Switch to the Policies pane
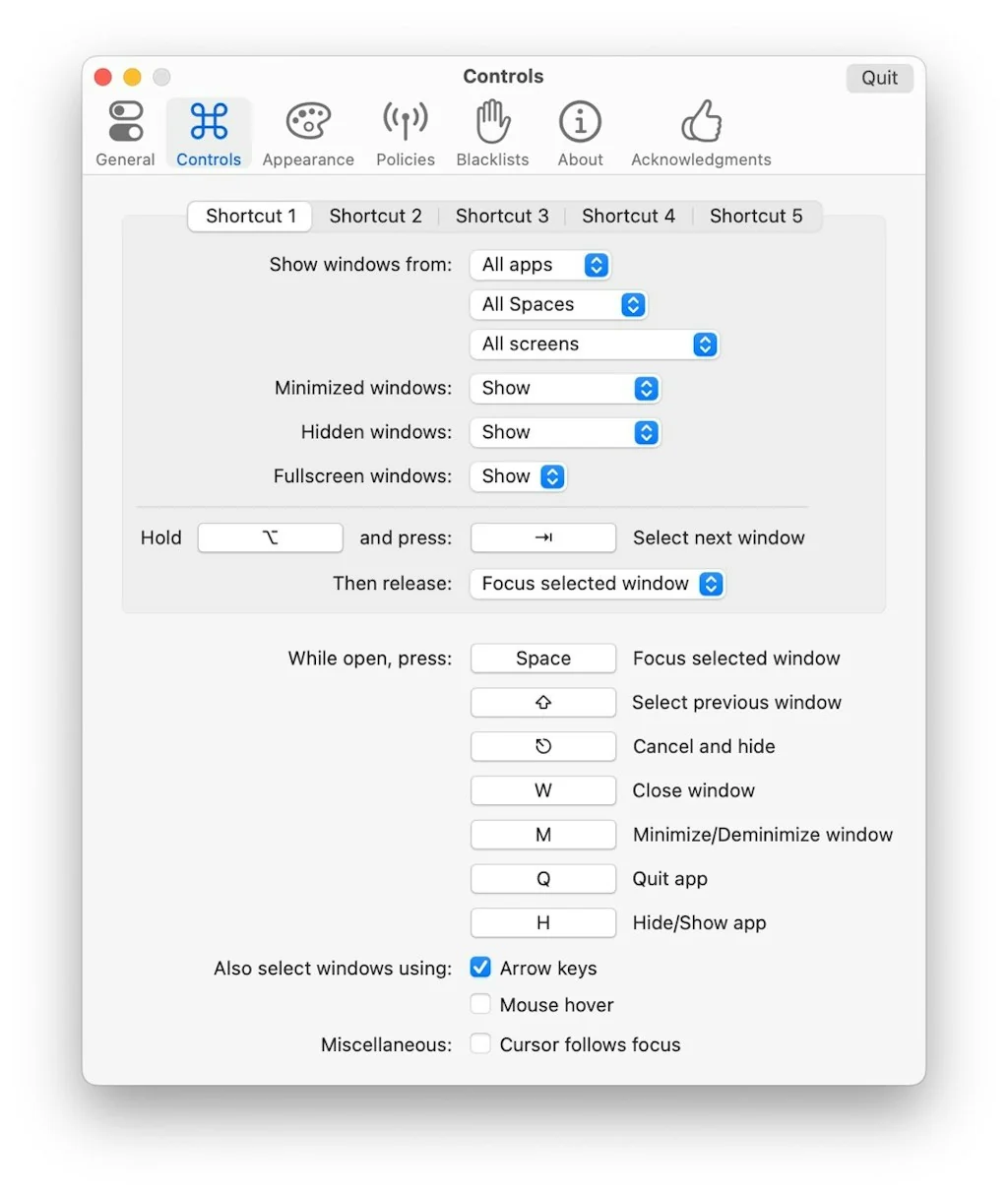The image size is (1008, 1194). tap(405, 133)
